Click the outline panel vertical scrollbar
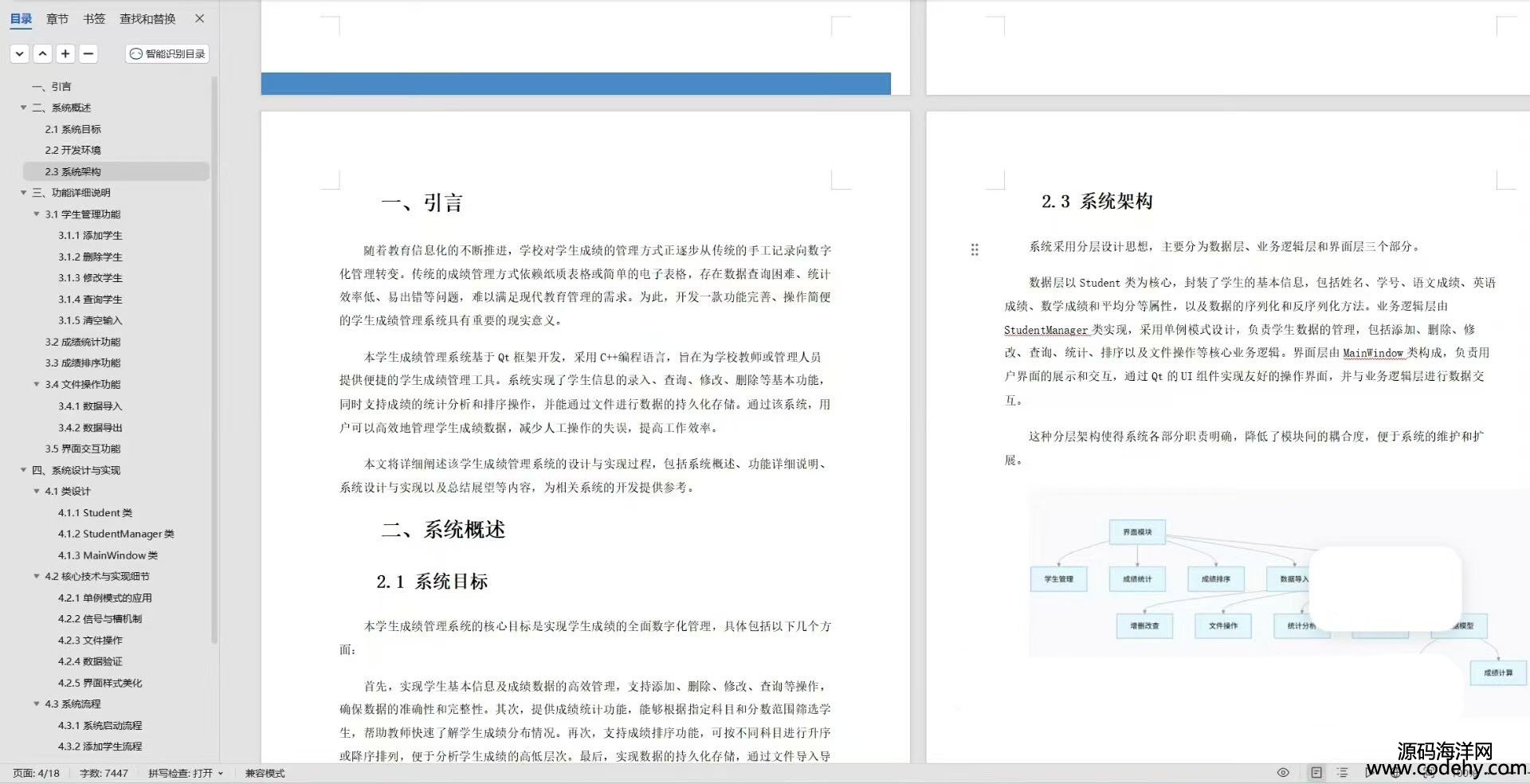 pyautogui.click(x=214, y=359)
